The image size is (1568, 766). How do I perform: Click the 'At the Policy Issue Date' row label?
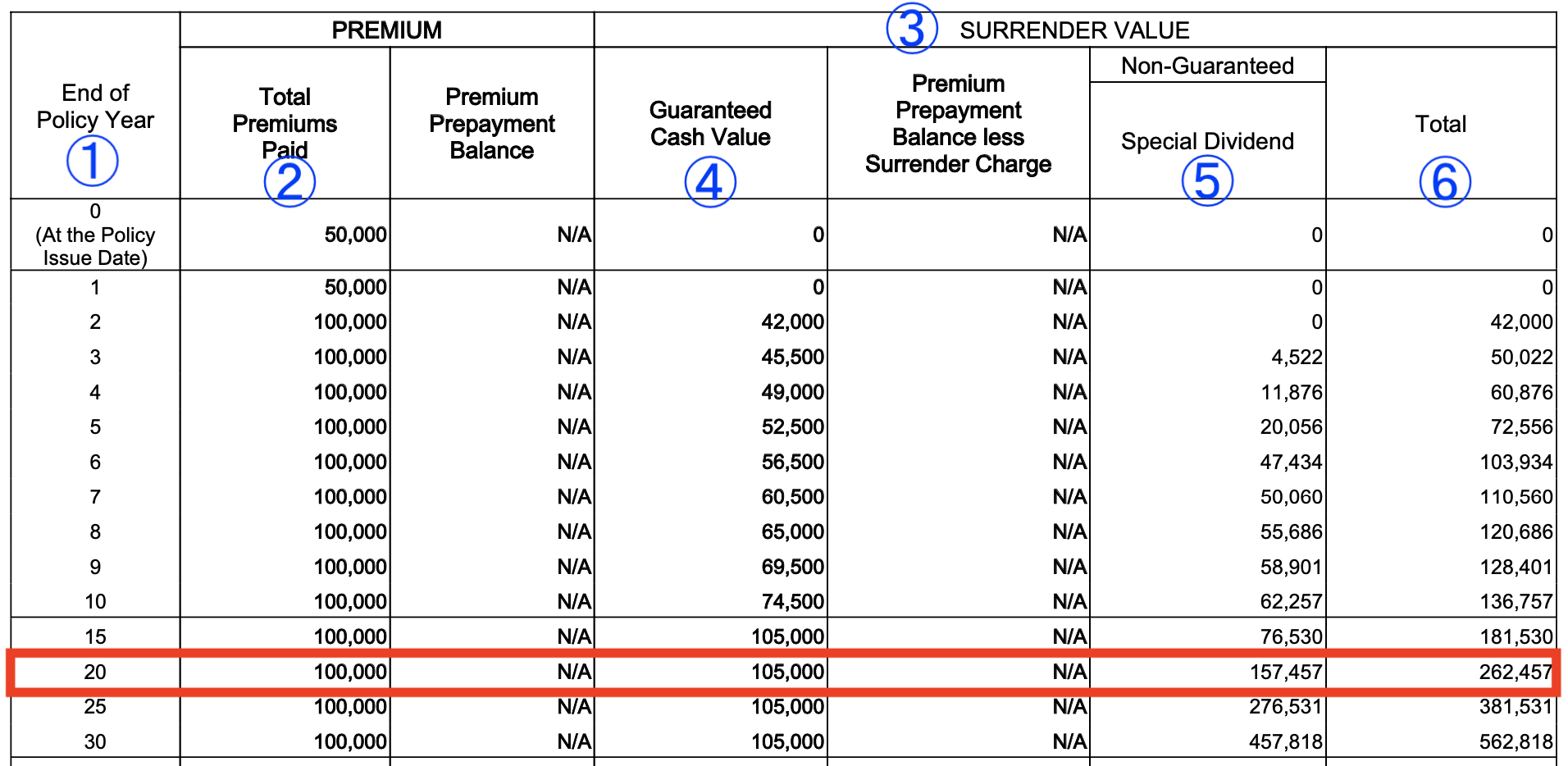click(95, 246)
